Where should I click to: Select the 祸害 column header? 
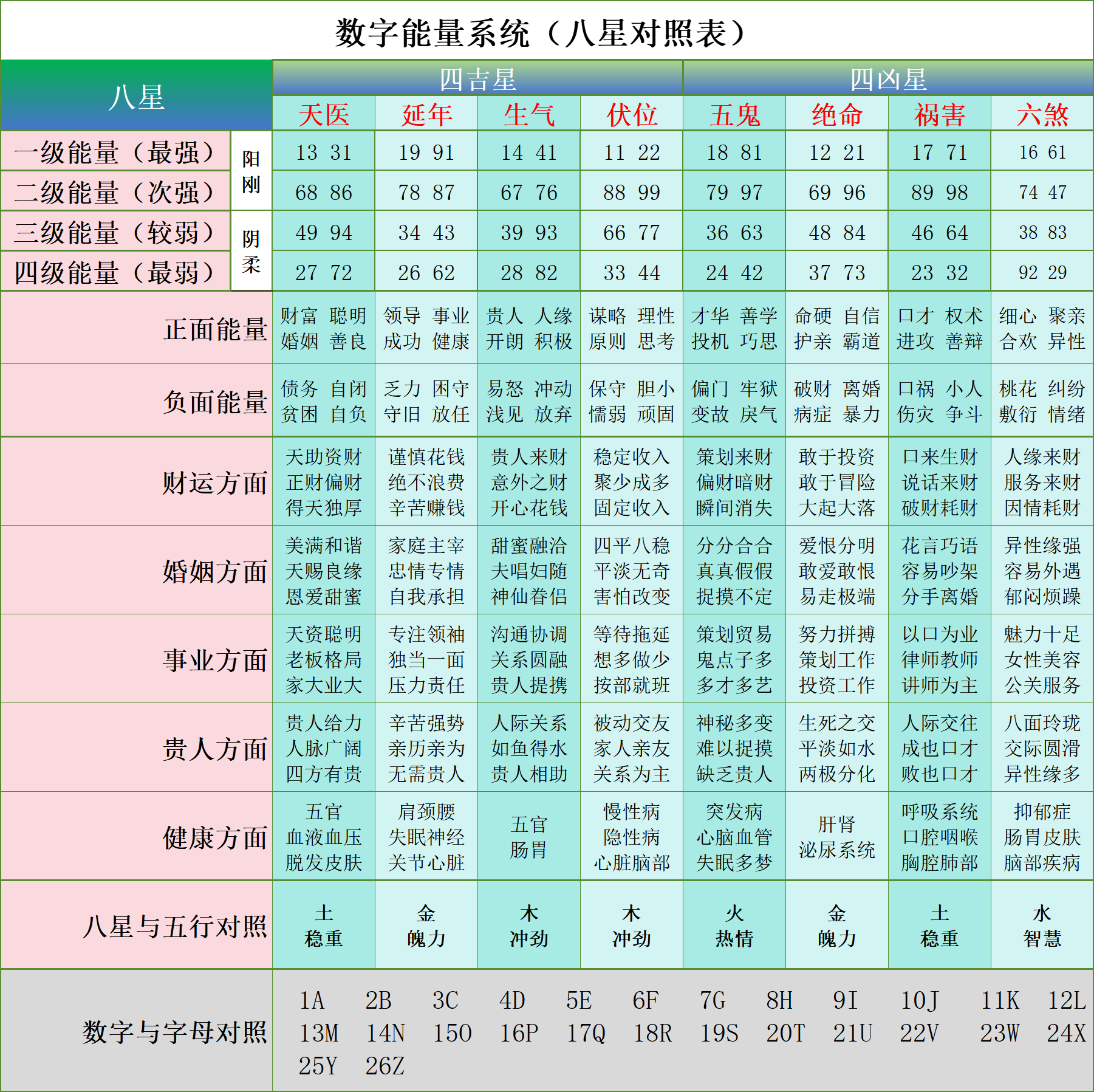940,114
